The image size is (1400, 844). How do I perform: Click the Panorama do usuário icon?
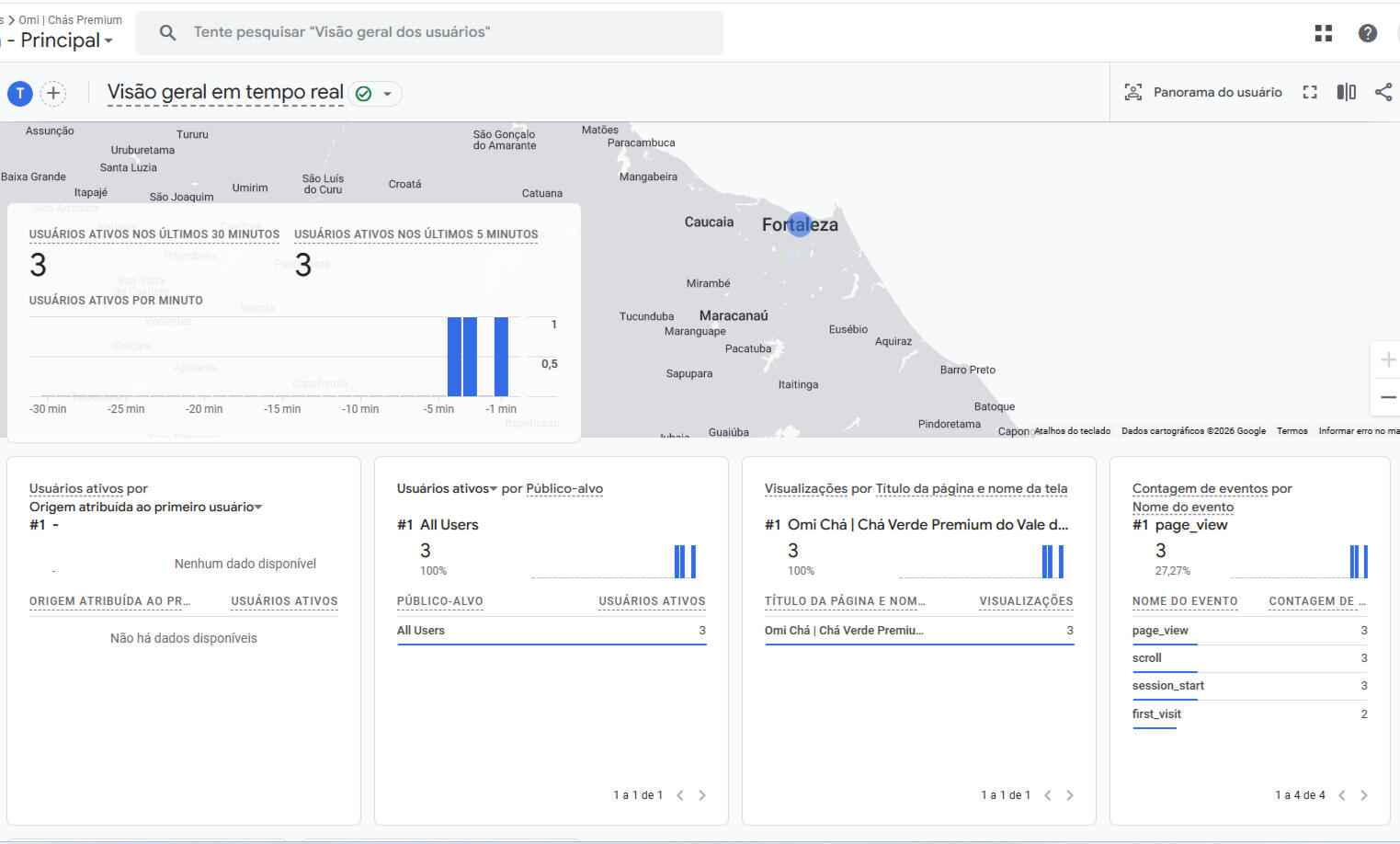[1133, 92]
